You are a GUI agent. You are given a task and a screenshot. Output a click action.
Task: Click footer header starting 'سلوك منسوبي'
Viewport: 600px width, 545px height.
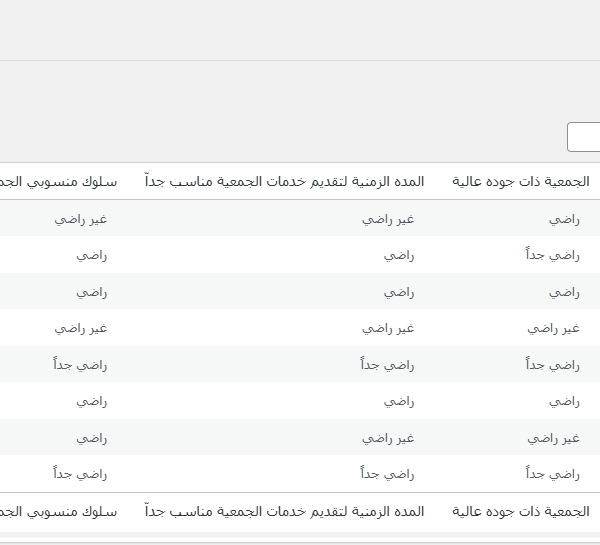(x=58, y=512)
